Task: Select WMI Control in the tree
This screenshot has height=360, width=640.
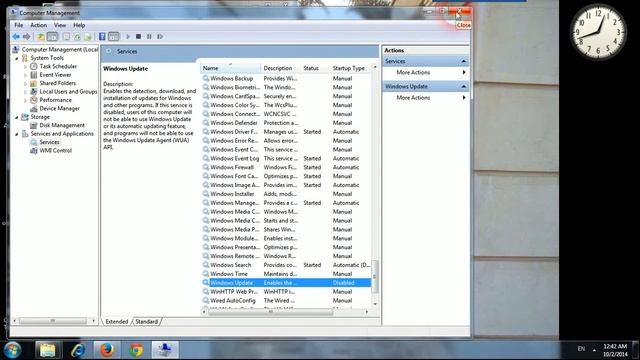Action: pos(55,151)
